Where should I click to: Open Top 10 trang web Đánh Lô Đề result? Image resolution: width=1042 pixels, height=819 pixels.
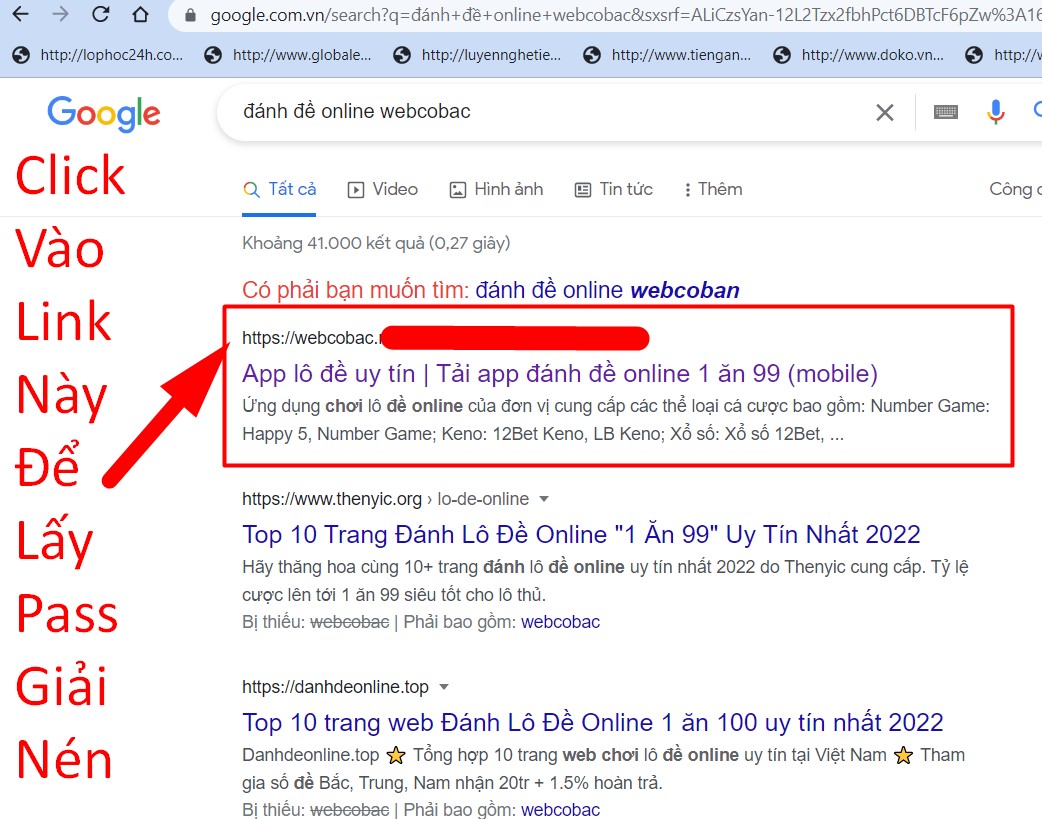tap(593, 723)
